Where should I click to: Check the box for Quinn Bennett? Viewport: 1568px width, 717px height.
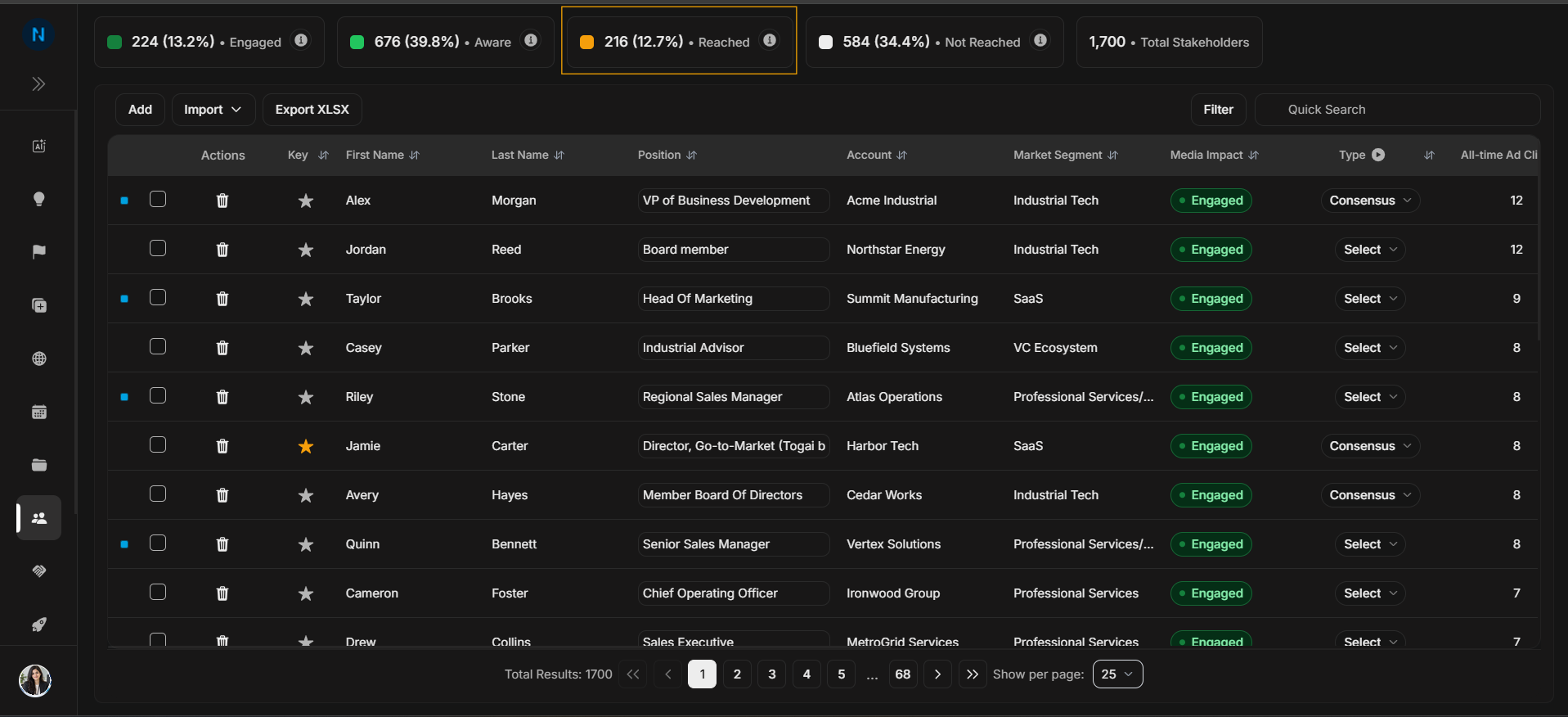158,543
